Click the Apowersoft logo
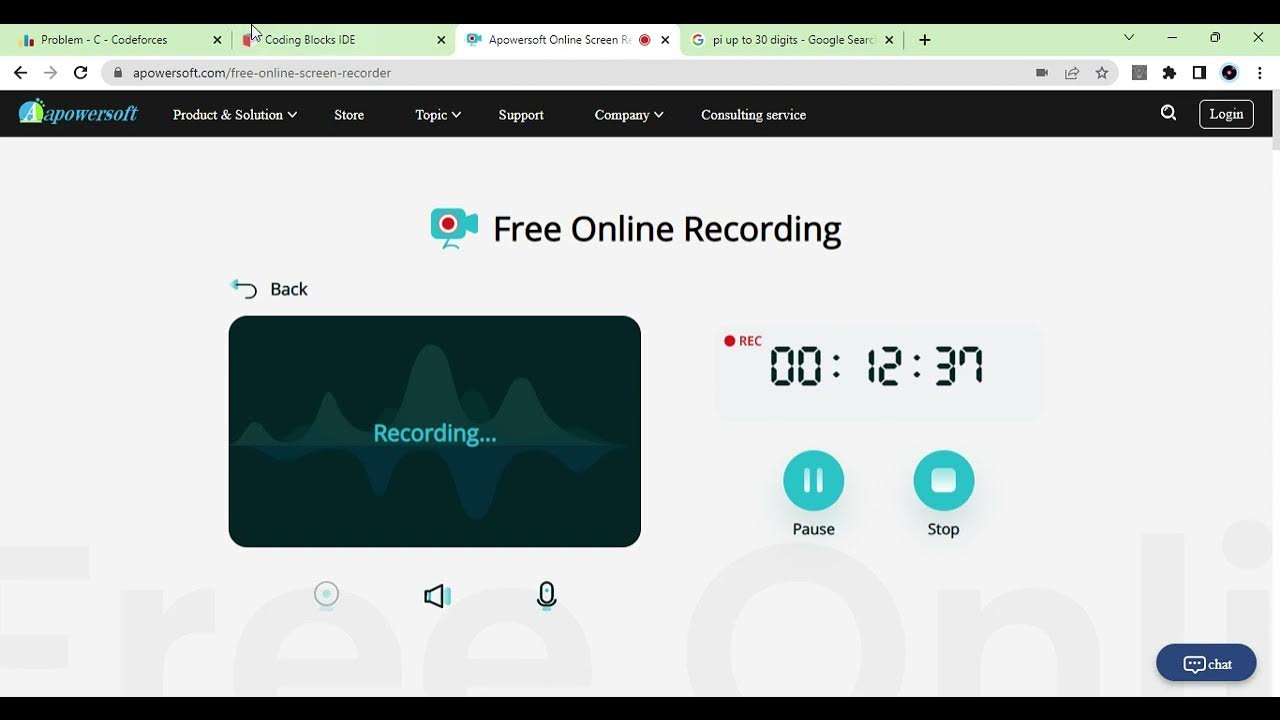The image size is (1280, 720). pos(78,113)
